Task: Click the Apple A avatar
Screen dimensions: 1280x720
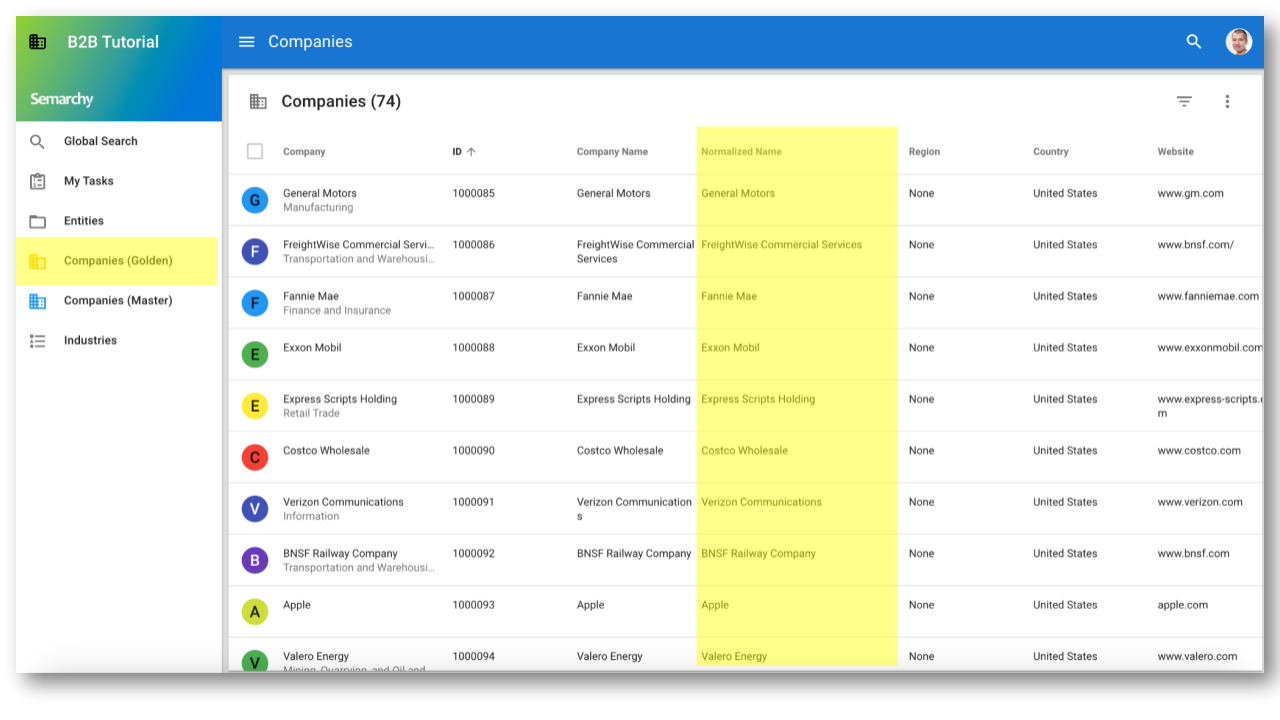Action: coord(255,612)
